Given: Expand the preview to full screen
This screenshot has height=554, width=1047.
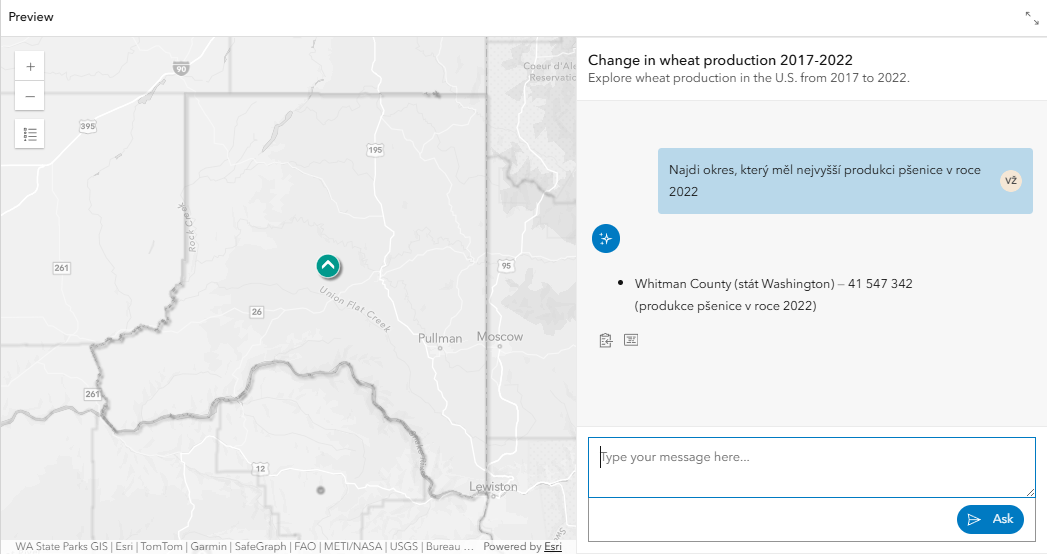Looking at the screenshot, I should click(1032, 18).
